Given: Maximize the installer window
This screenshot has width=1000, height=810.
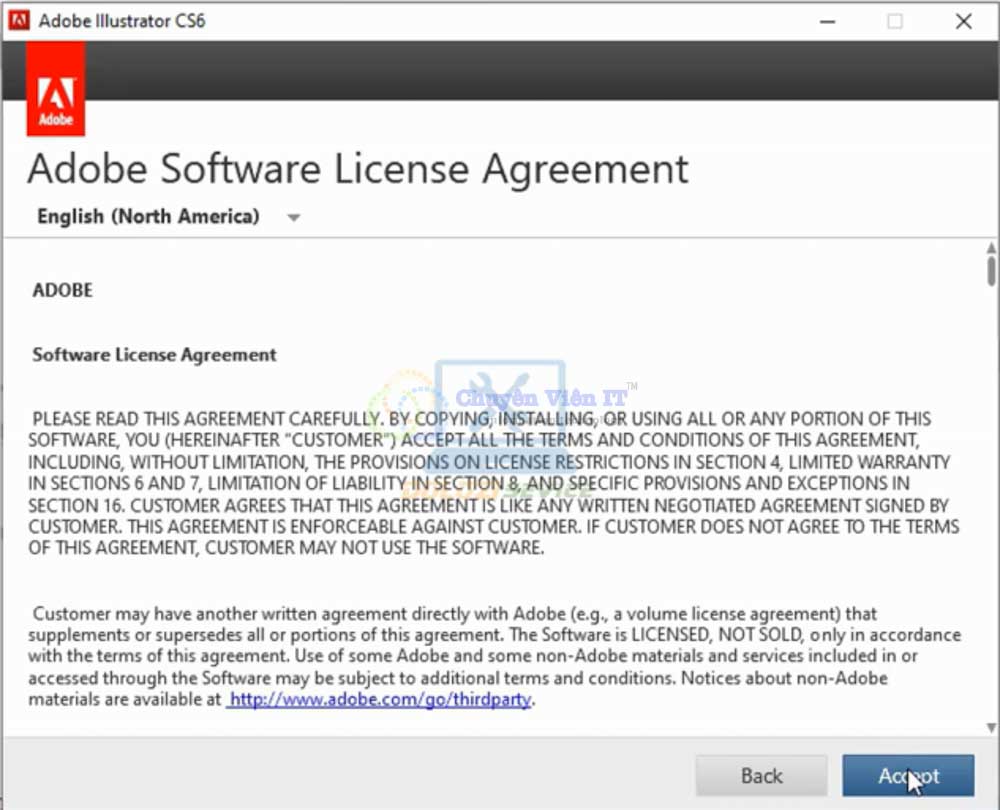Looking at the screenshot, I should (x=895, y=21).
